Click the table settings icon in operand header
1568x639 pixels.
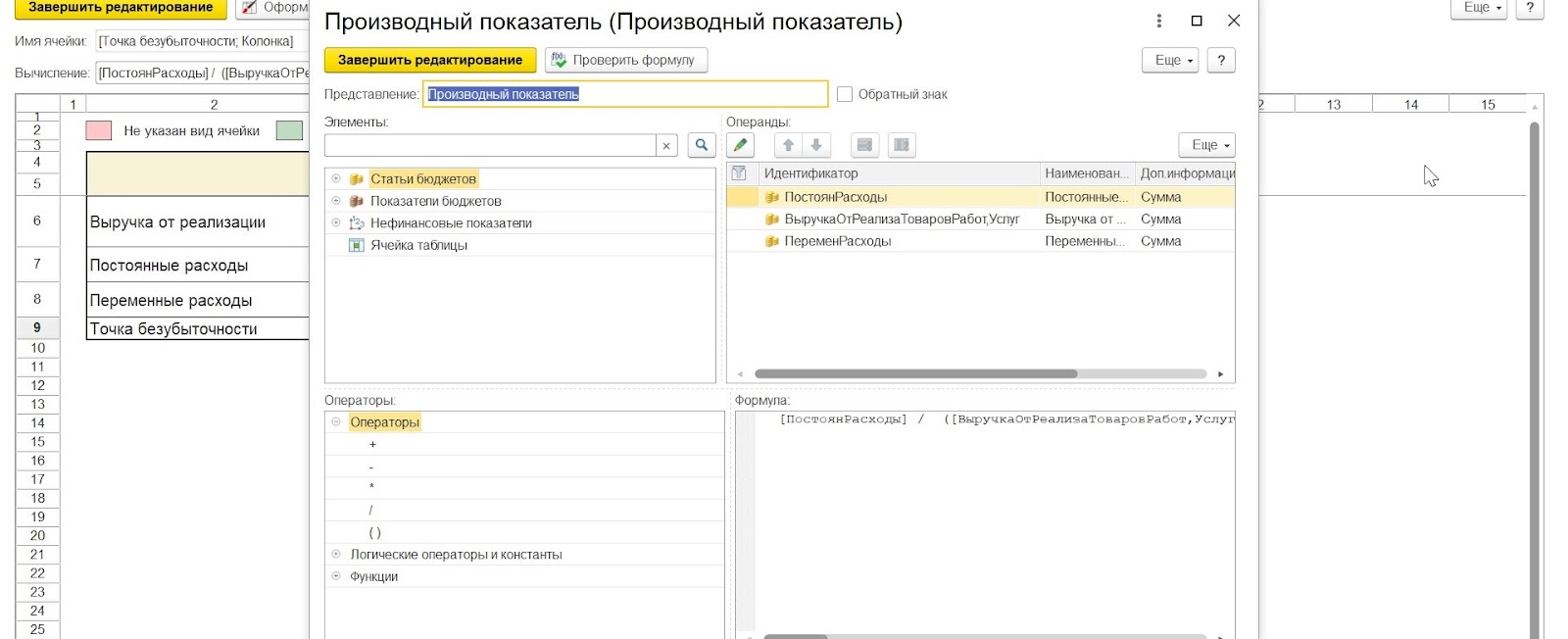[x=740, y=173]
